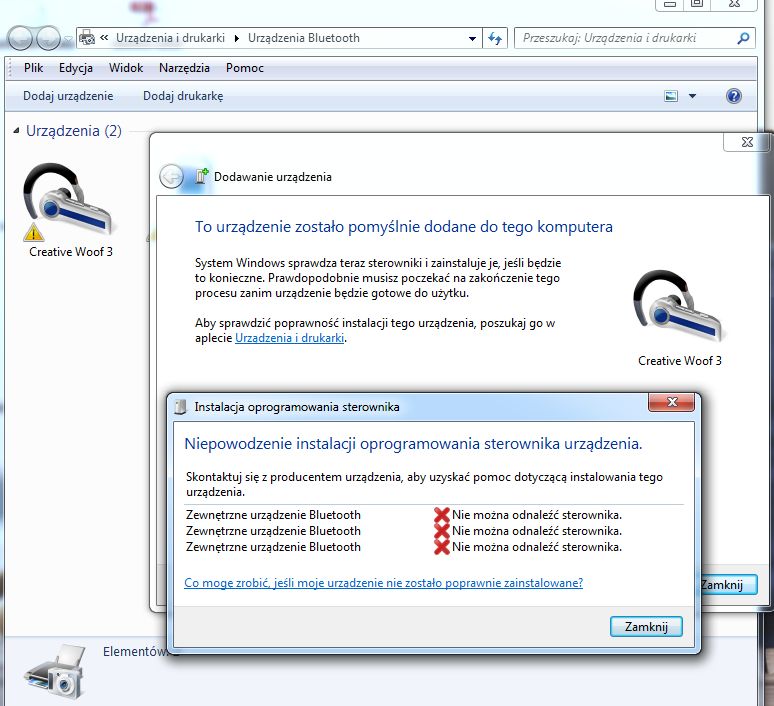Click the Przeszukaj search field
The width and height of the screenshot is (774, 706).
click(x=625, y=38)
